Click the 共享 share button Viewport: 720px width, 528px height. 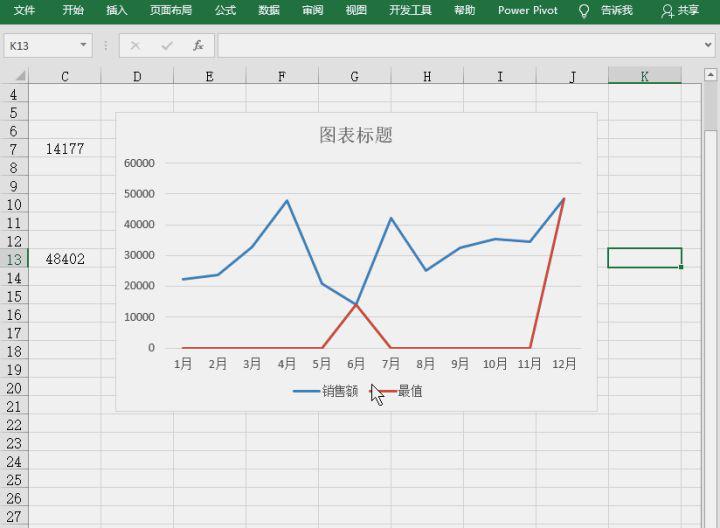tap(680, 11)
